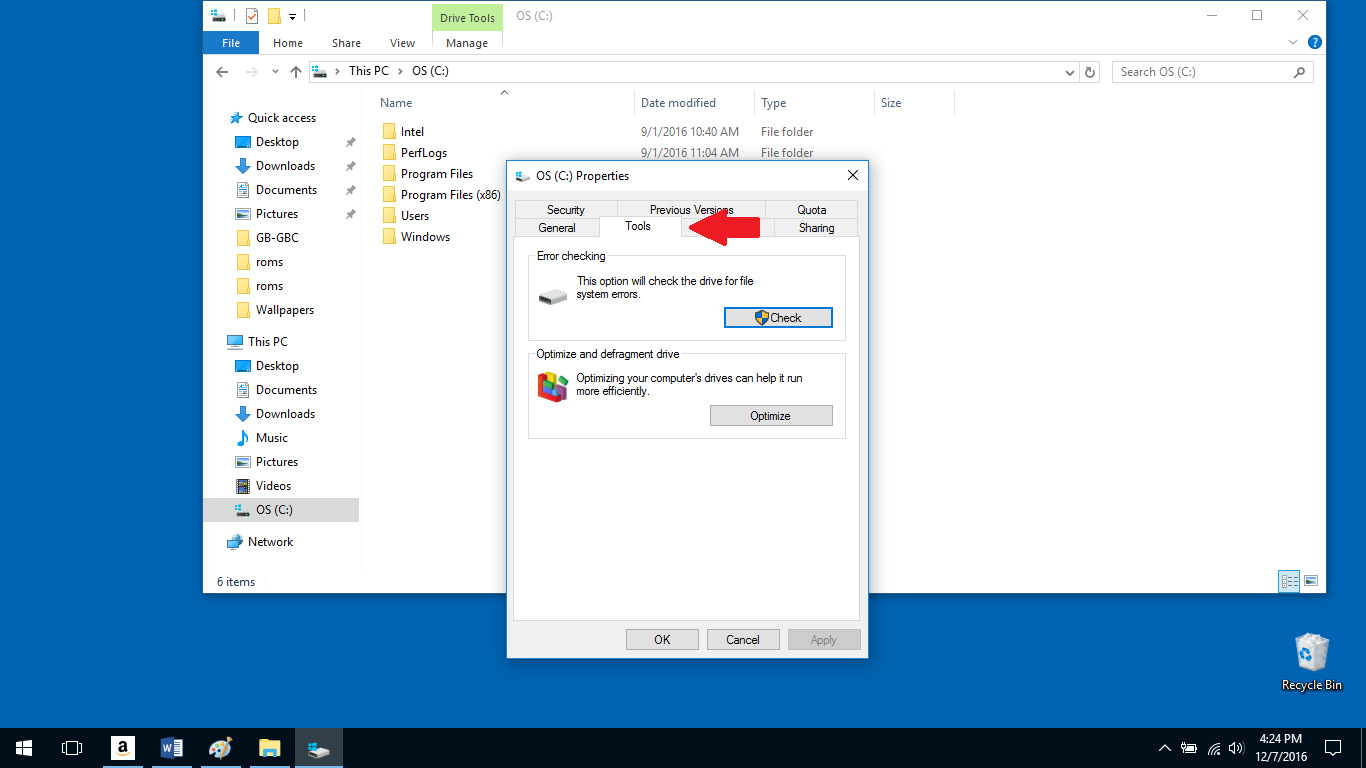The image size is (1366, 768).
Task: Open Task View from taskbar
Action: click(x=72, y=748)
